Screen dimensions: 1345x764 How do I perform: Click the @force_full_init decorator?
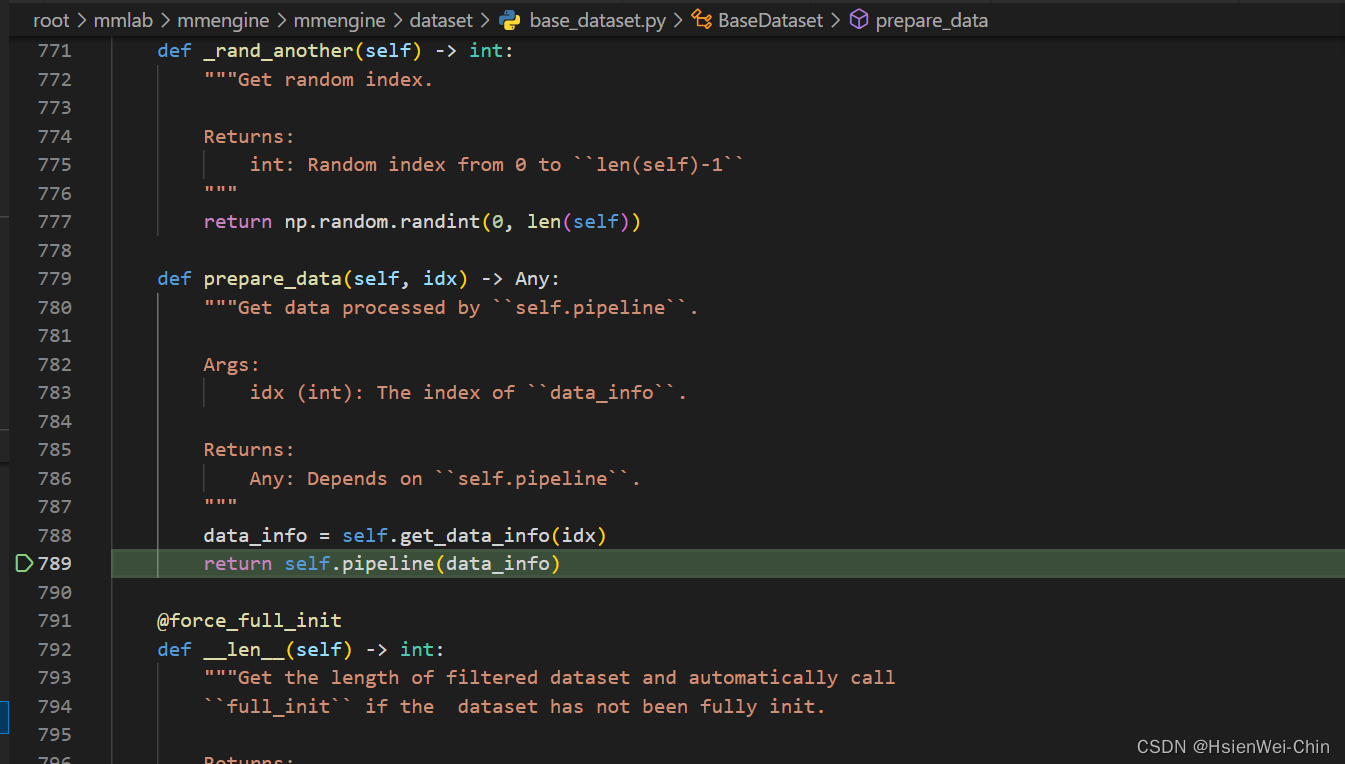[249, 620]
